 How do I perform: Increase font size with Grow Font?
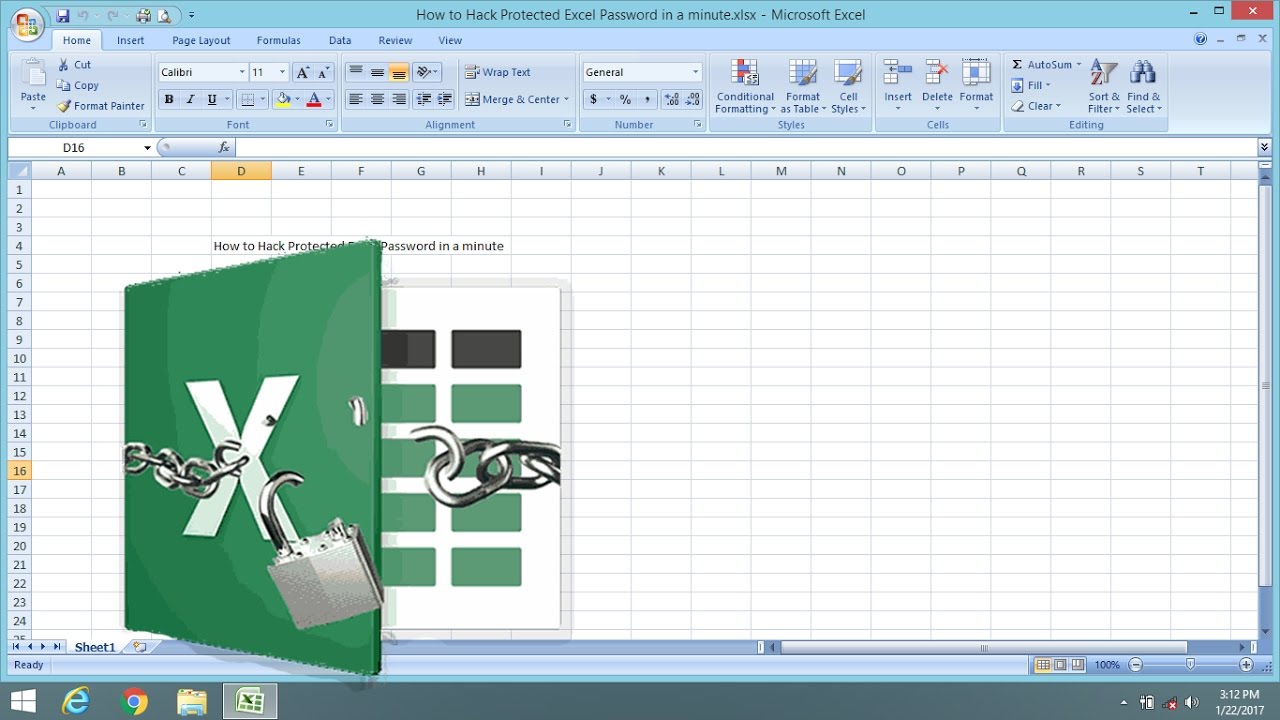[303, 72]
